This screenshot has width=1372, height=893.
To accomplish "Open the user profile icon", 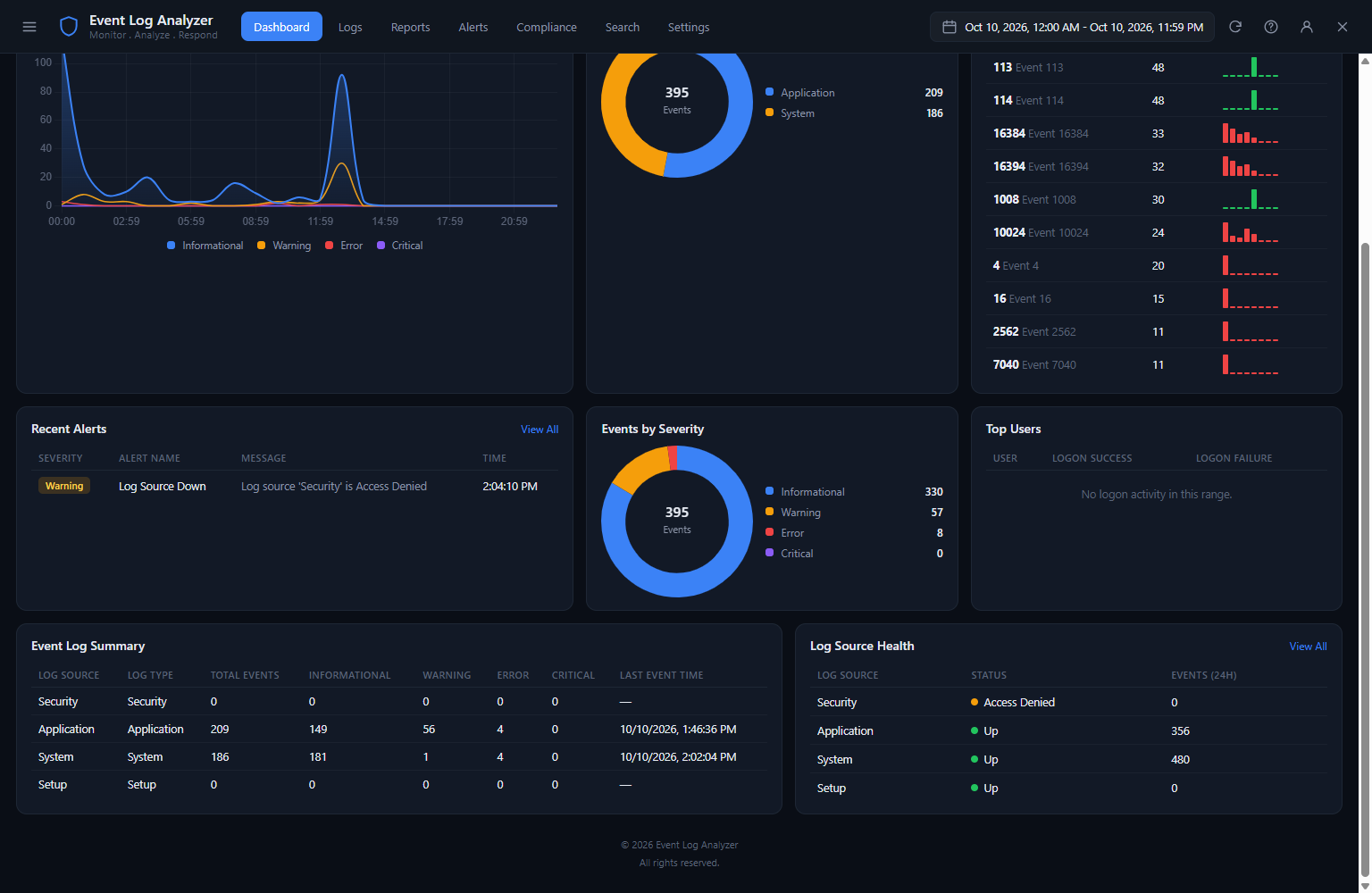I will pyautogui.click(x=1307, y=27).
